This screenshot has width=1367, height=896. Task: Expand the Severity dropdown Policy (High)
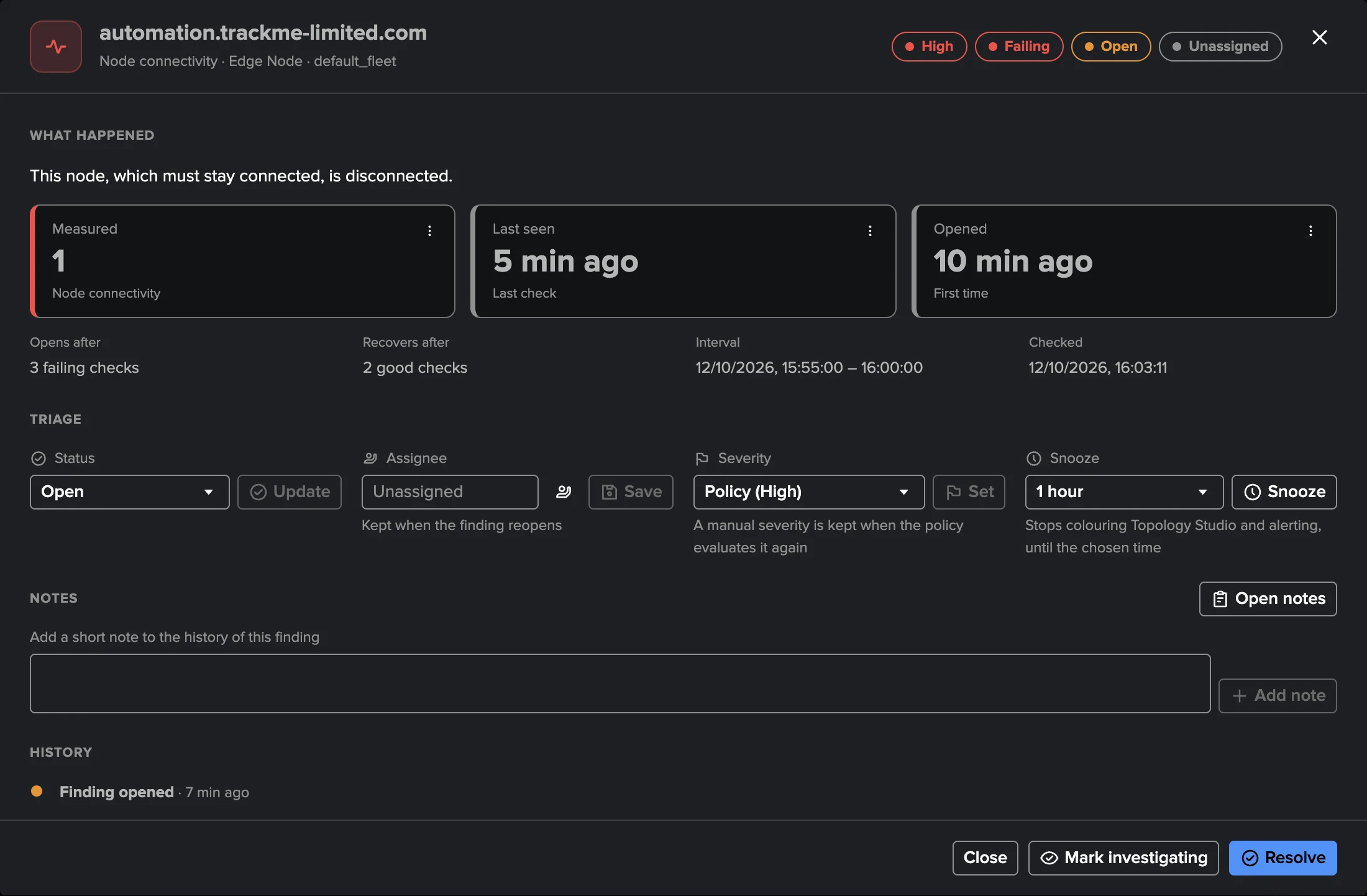coord(808,492)
